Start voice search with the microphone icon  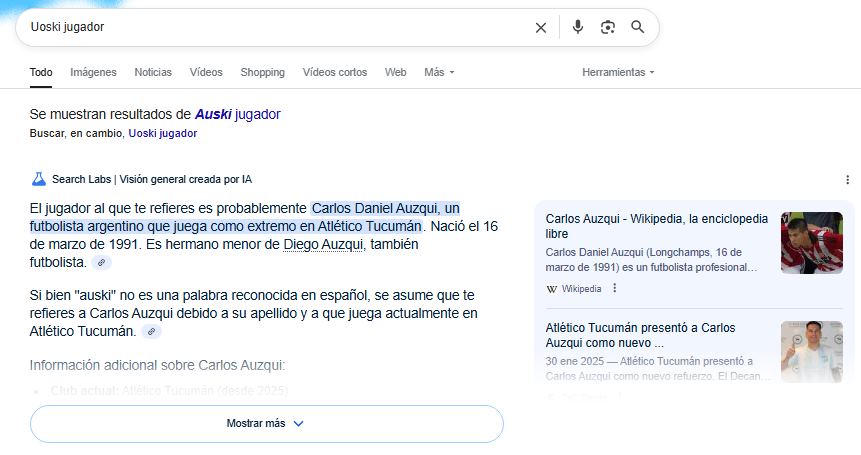click(x=578, y=27)
